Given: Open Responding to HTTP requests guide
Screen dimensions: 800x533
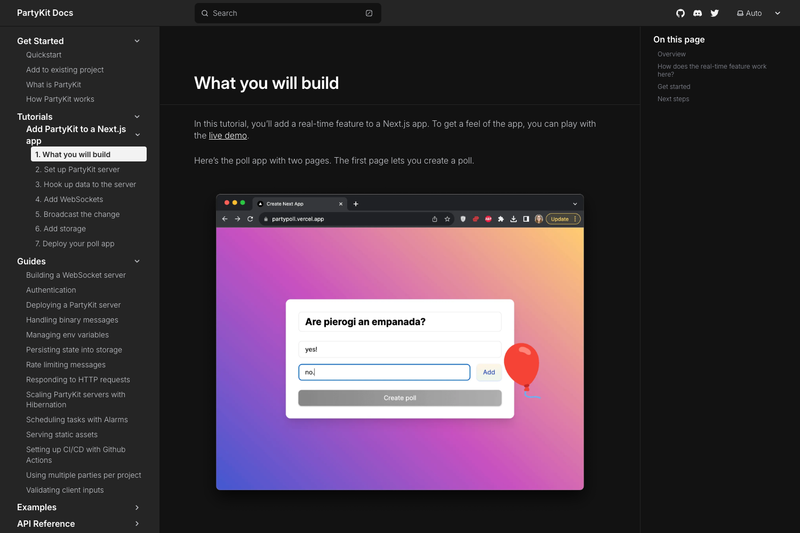Looking at the screenshot, I should (x=78, y=379).
